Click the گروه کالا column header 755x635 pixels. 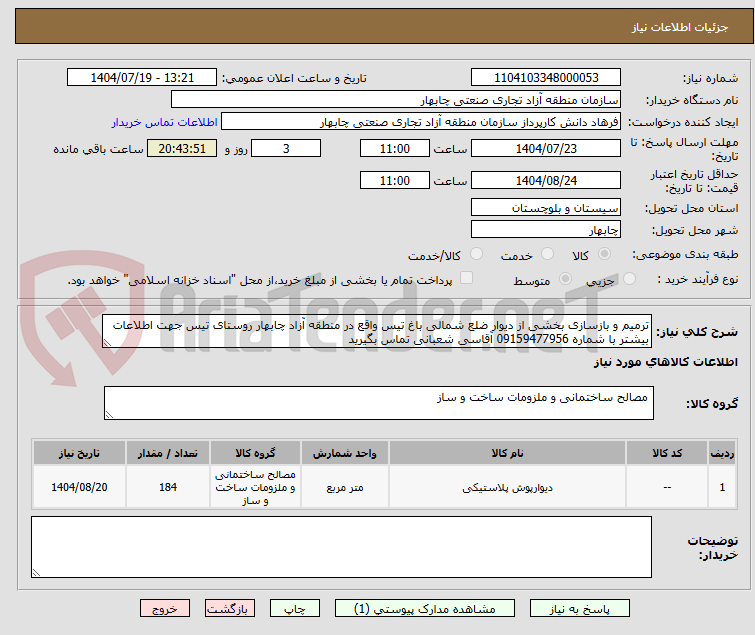[x=255, y=453]
